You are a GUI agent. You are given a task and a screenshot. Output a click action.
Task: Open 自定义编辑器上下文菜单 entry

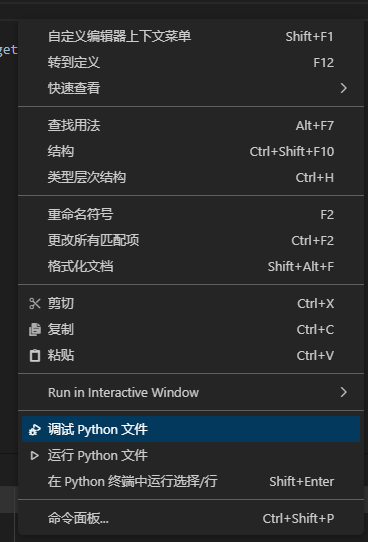[x=191, y=36]
